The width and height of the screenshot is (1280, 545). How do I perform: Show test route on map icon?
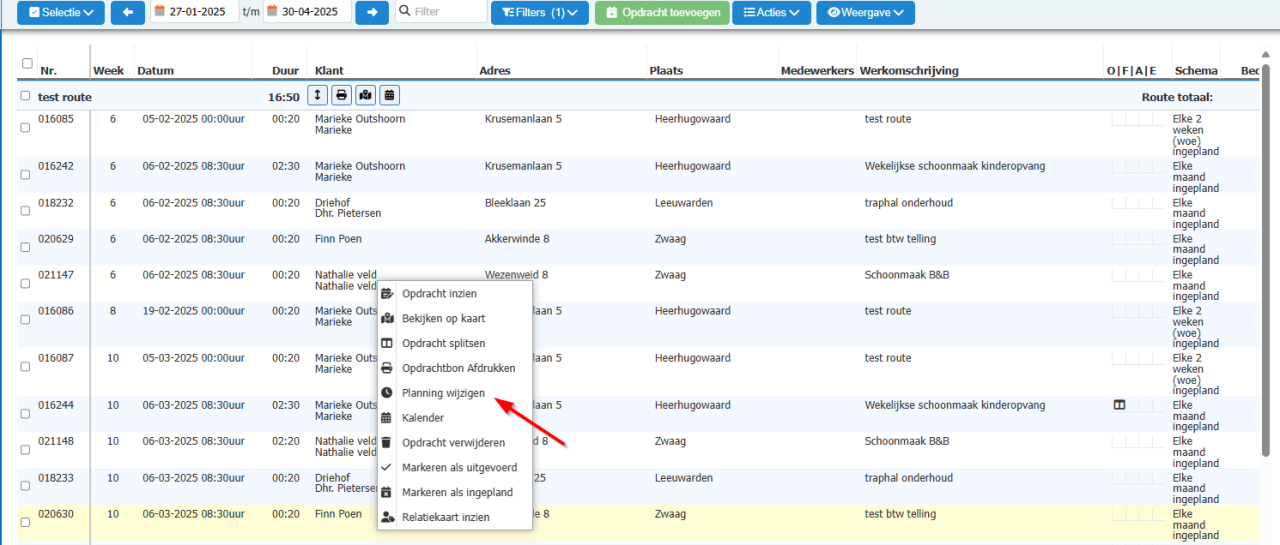point(365,95)
